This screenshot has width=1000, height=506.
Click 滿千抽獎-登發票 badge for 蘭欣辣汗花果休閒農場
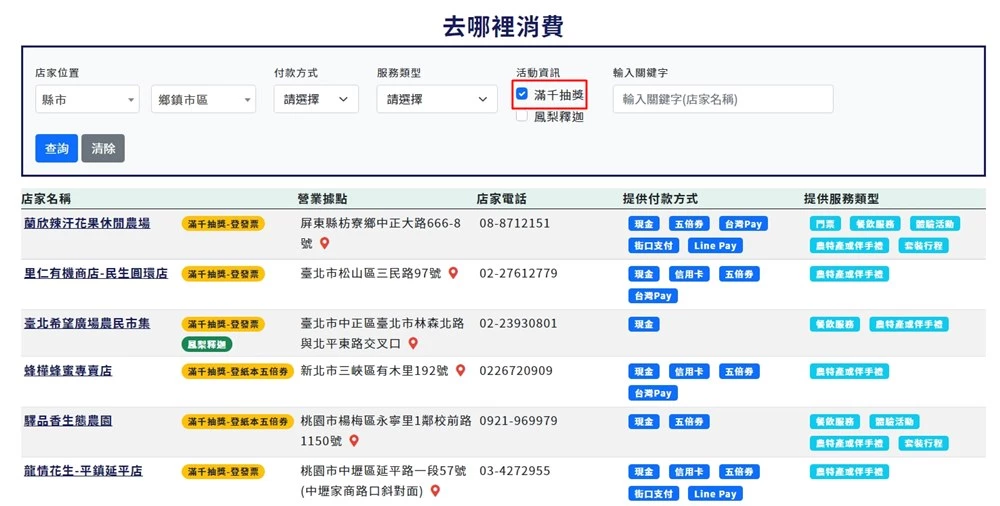(x=223, y=224)
